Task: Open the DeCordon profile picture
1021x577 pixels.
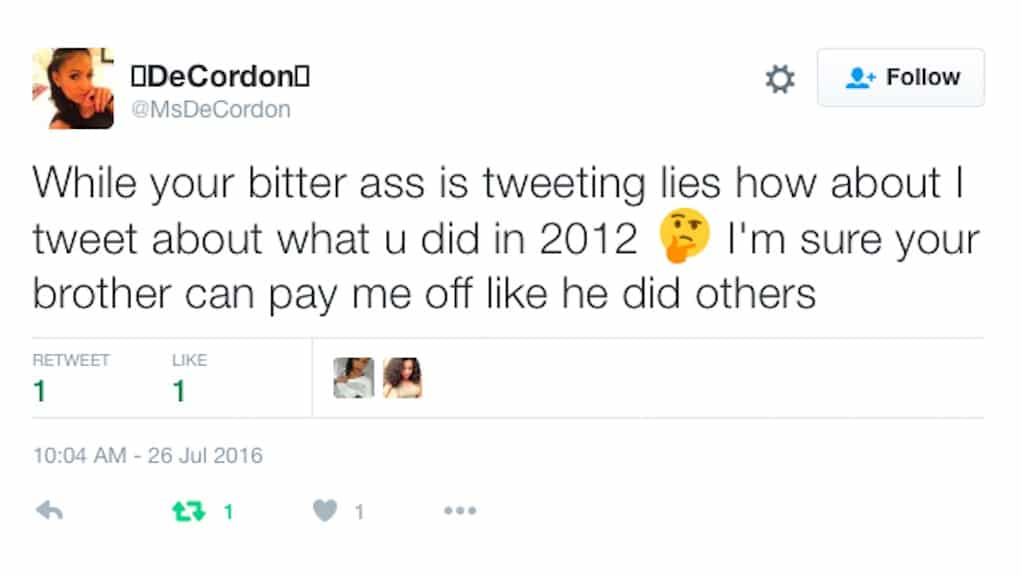Action: point(73,89)
